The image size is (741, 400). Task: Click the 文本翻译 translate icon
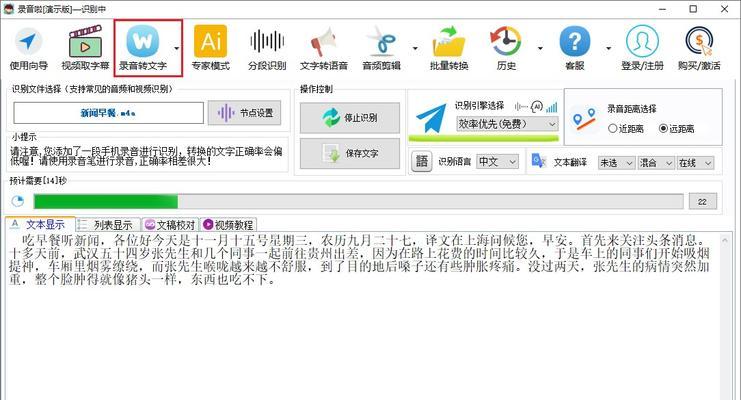[x=539, y=161]
